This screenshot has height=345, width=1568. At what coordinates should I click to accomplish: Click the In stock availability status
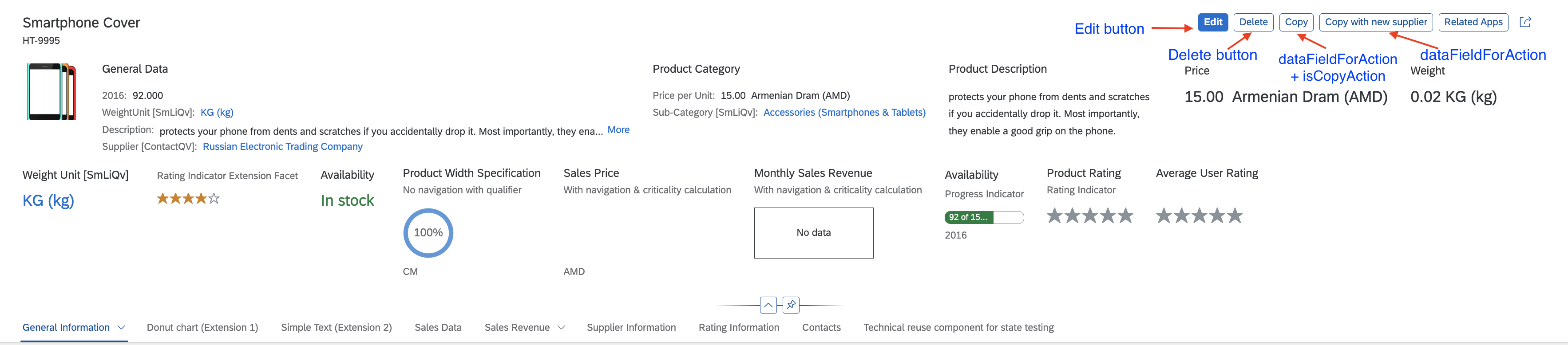pos(347,201)
